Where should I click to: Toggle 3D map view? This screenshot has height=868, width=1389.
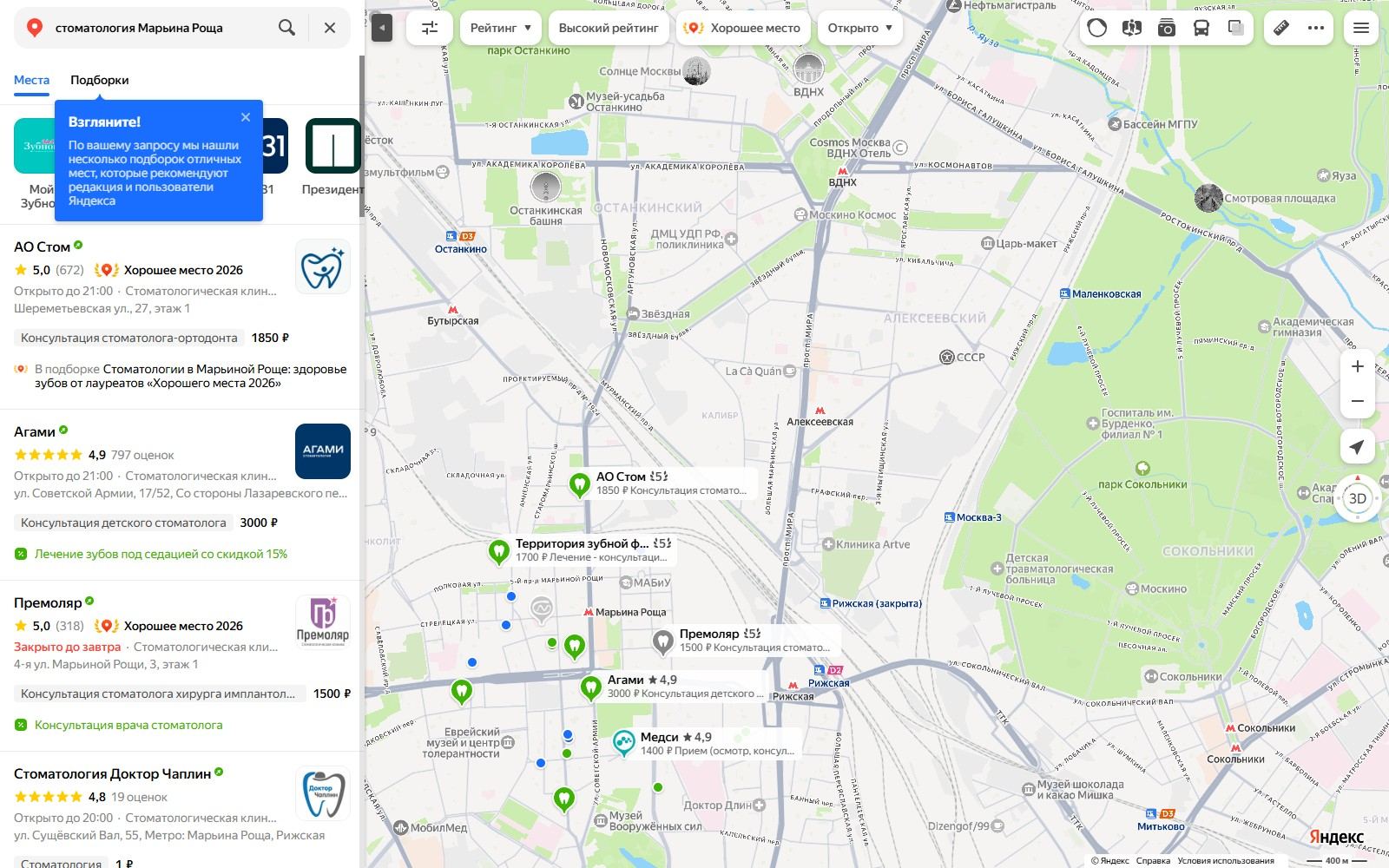point(1357,498)
